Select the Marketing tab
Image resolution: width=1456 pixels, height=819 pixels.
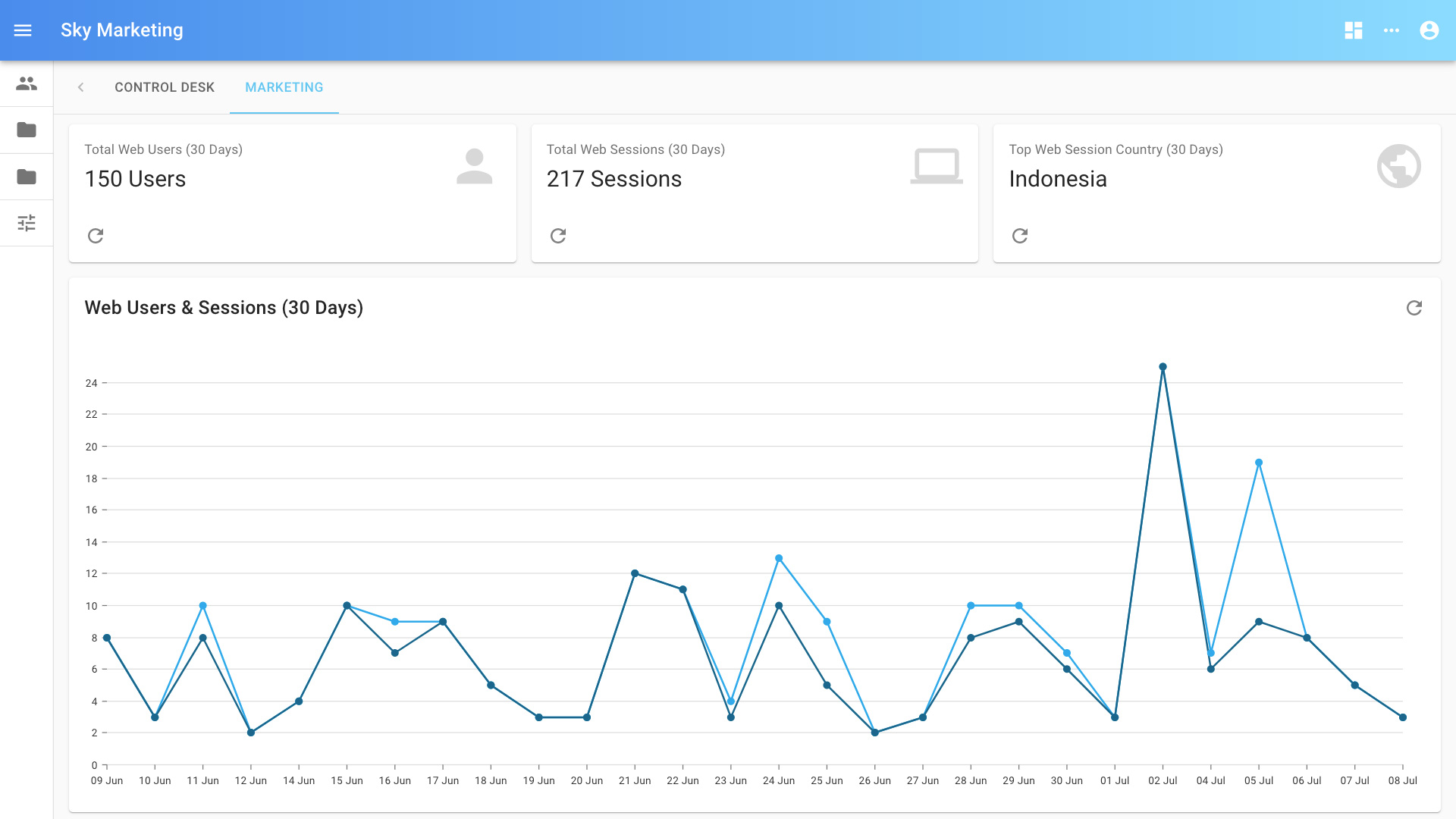coord(284,87)
